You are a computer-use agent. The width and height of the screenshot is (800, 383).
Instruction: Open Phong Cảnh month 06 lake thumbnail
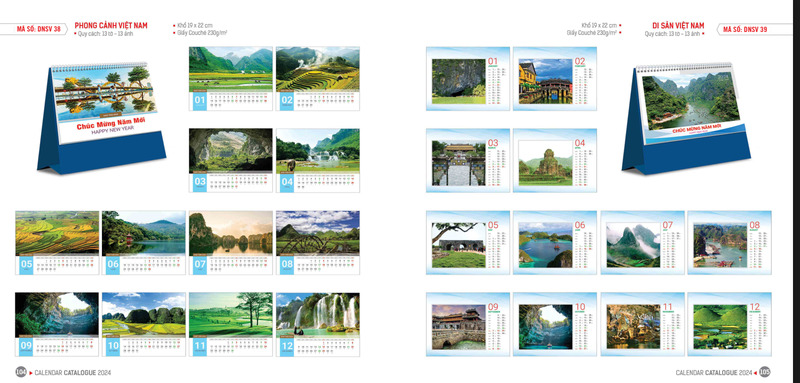point(144,243)
